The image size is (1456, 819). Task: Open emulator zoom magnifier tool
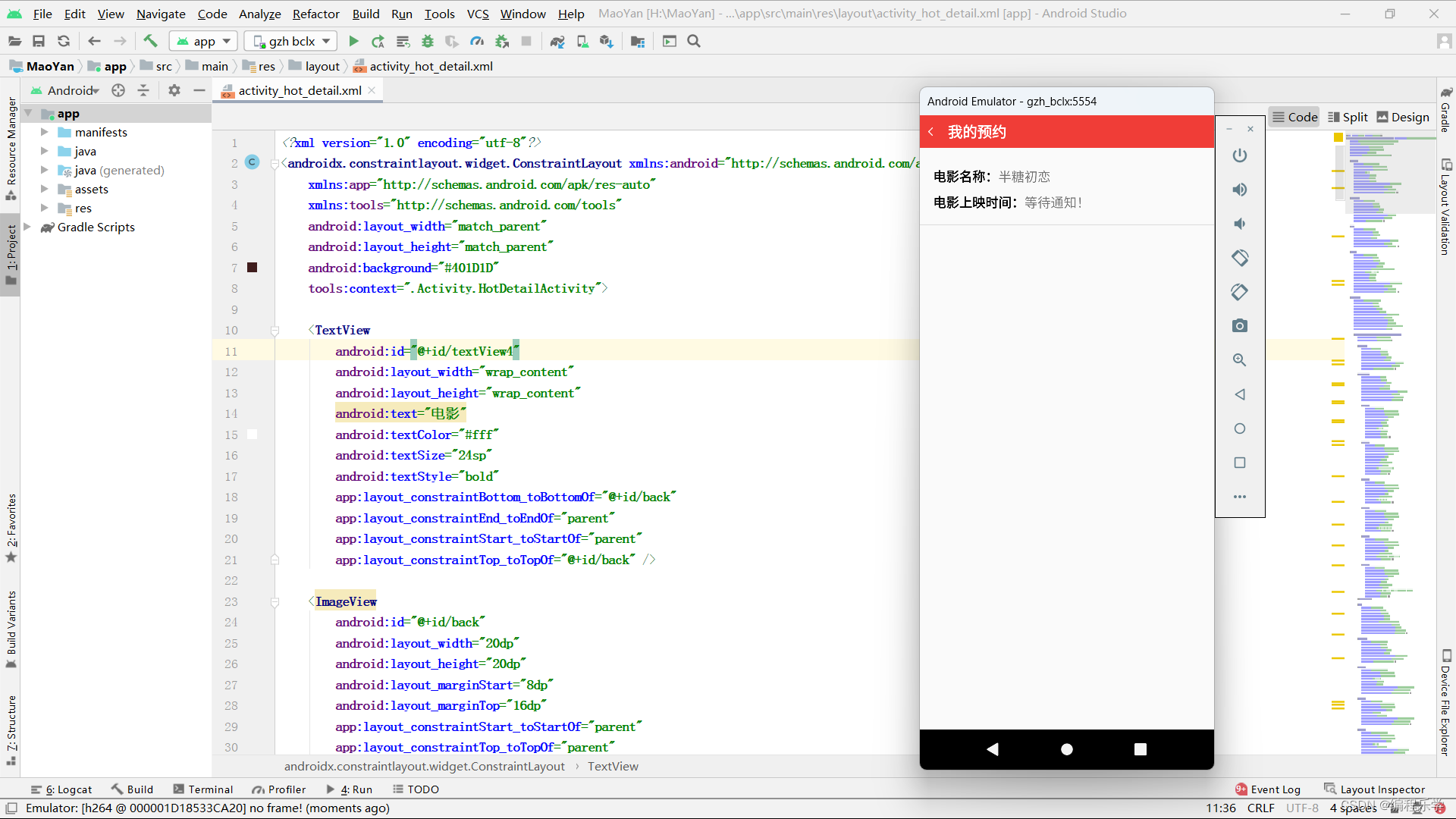[1240, 360]
